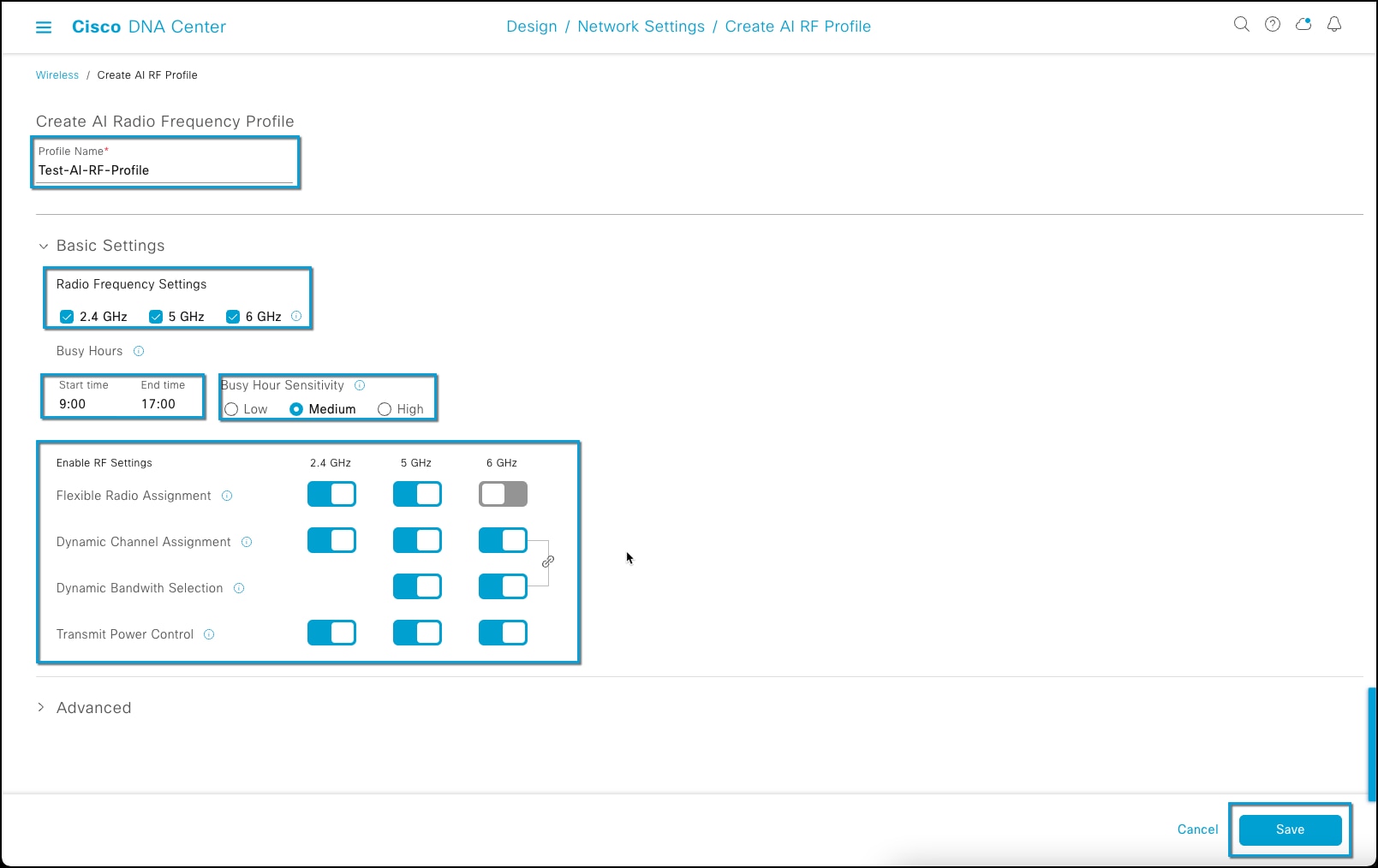Open the Cisco DNA Center hamburger menu
Viewport: 1378px width, 868px height.
(44, 27)
